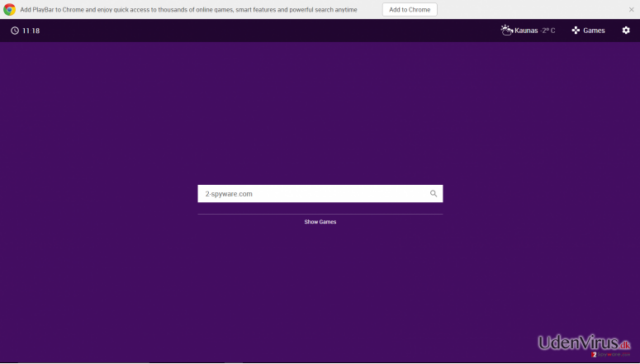Click the 11:18 time display
640x364 pixels.
(31, 31)
